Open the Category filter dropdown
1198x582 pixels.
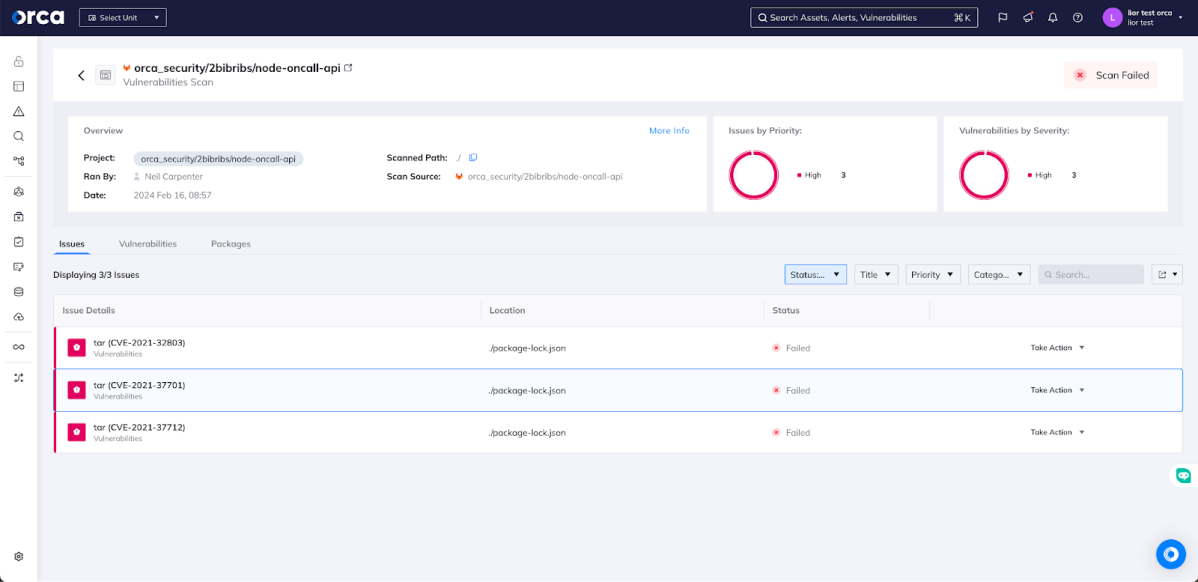point(999,274)
